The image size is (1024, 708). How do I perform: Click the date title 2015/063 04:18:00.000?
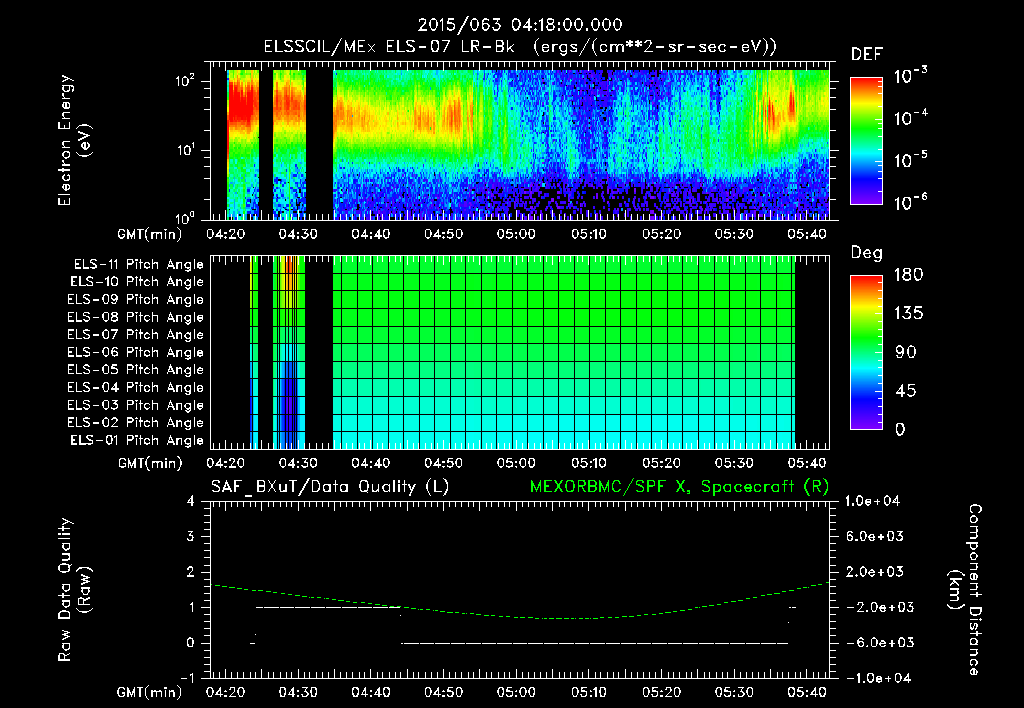point(520,25)
